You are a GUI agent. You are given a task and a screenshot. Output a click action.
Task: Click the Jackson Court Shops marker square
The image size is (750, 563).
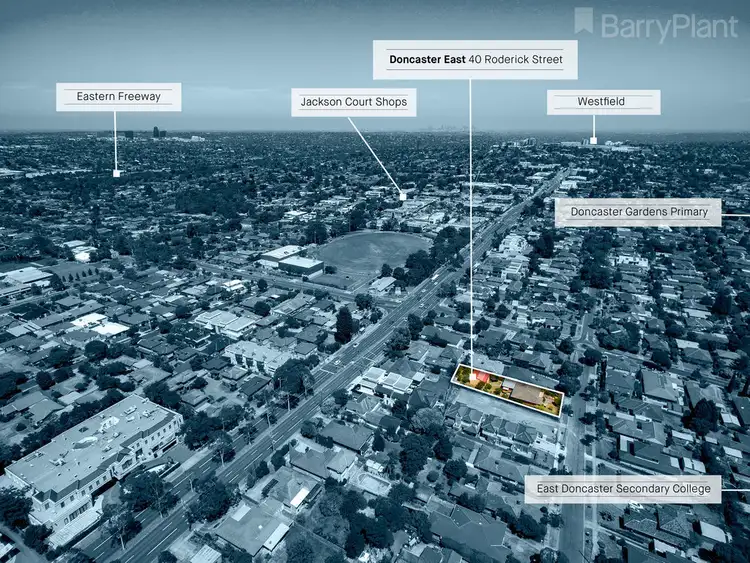(x=402, y=196)
